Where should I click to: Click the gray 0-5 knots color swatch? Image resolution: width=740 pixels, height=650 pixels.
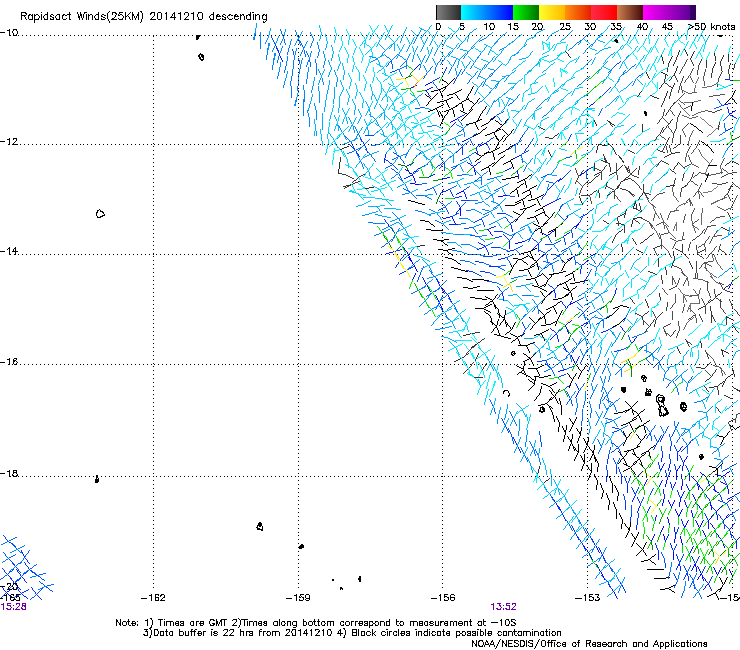tap(448, 12)
